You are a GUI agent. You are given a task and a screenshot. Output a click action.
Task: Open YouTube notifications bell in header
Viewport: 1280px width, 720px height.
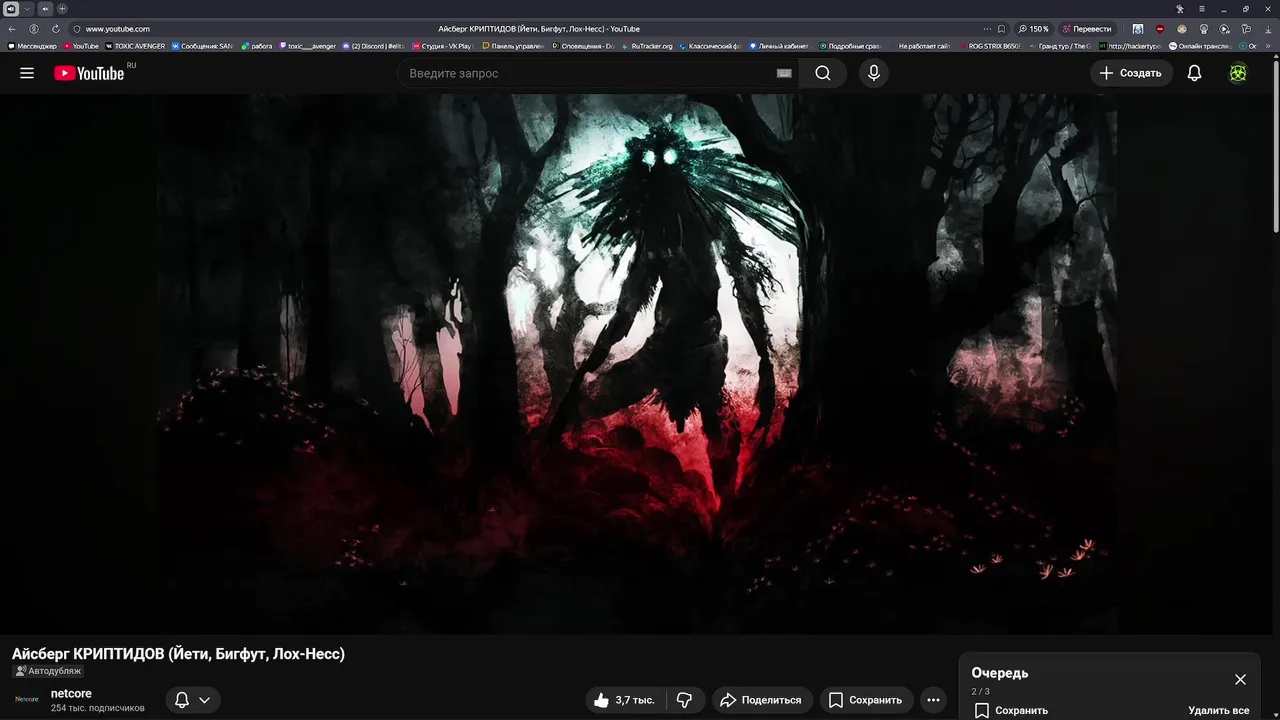[x=1194, y=73]
